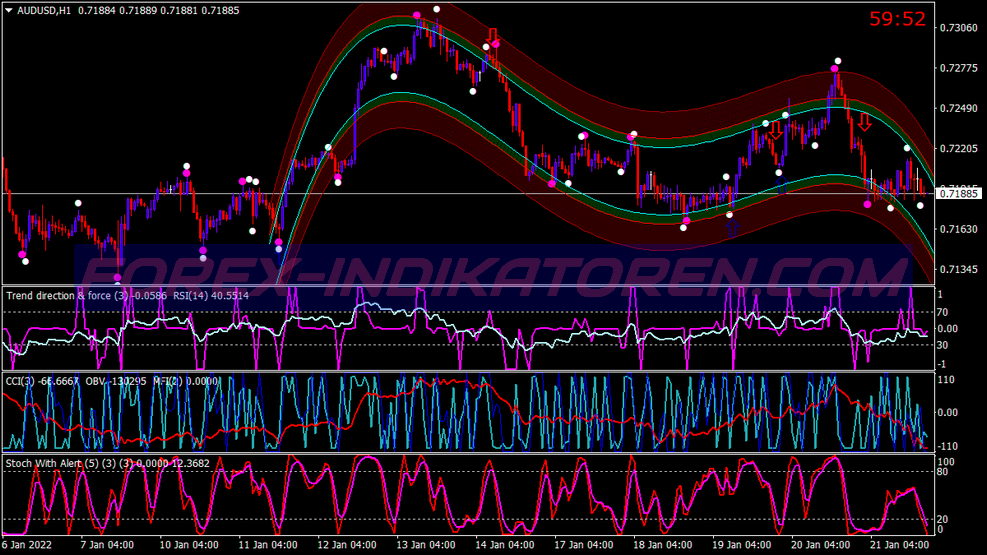
Task: Click the red 59:52 candle countdown timer
Action: [x=897, y=19]
